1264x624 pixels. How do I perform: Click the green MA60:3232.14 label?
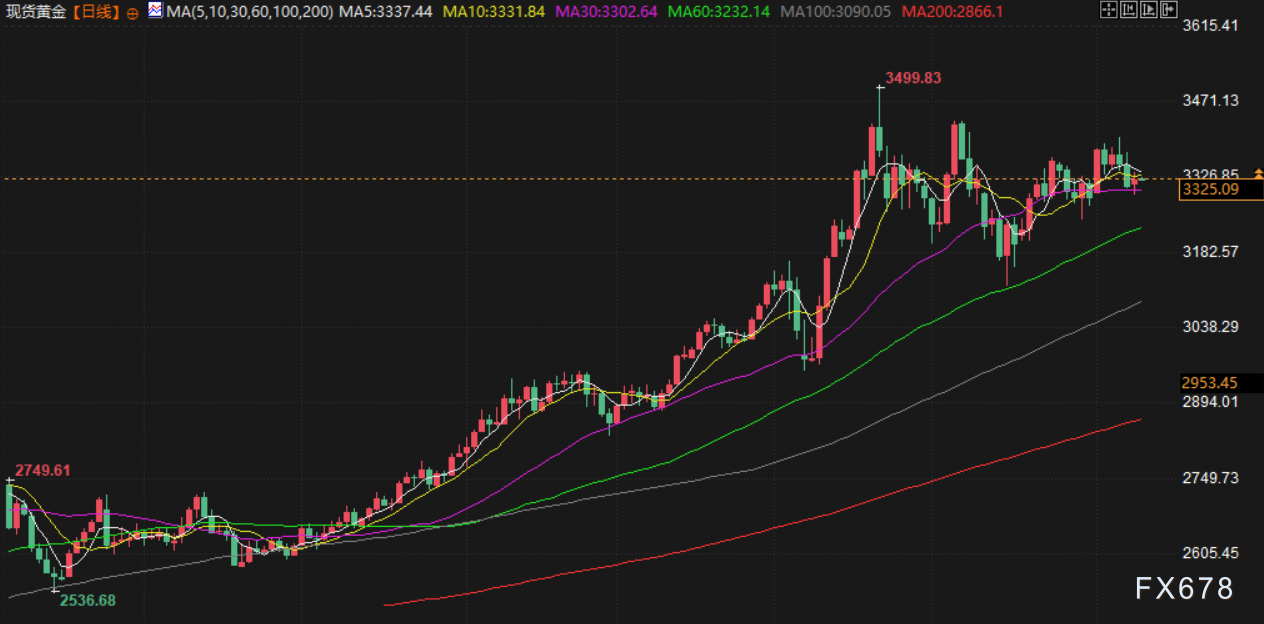tap(719, 12)
